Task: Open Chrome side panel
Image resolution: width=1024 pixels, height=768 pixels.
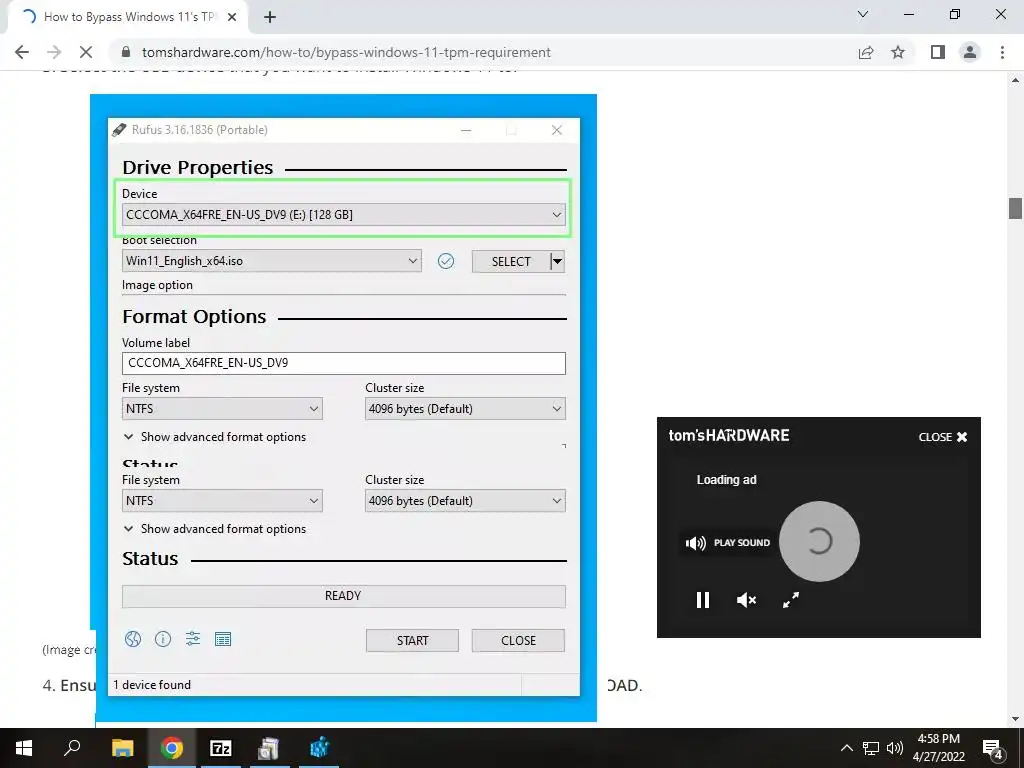Action: tap(938, 52)
